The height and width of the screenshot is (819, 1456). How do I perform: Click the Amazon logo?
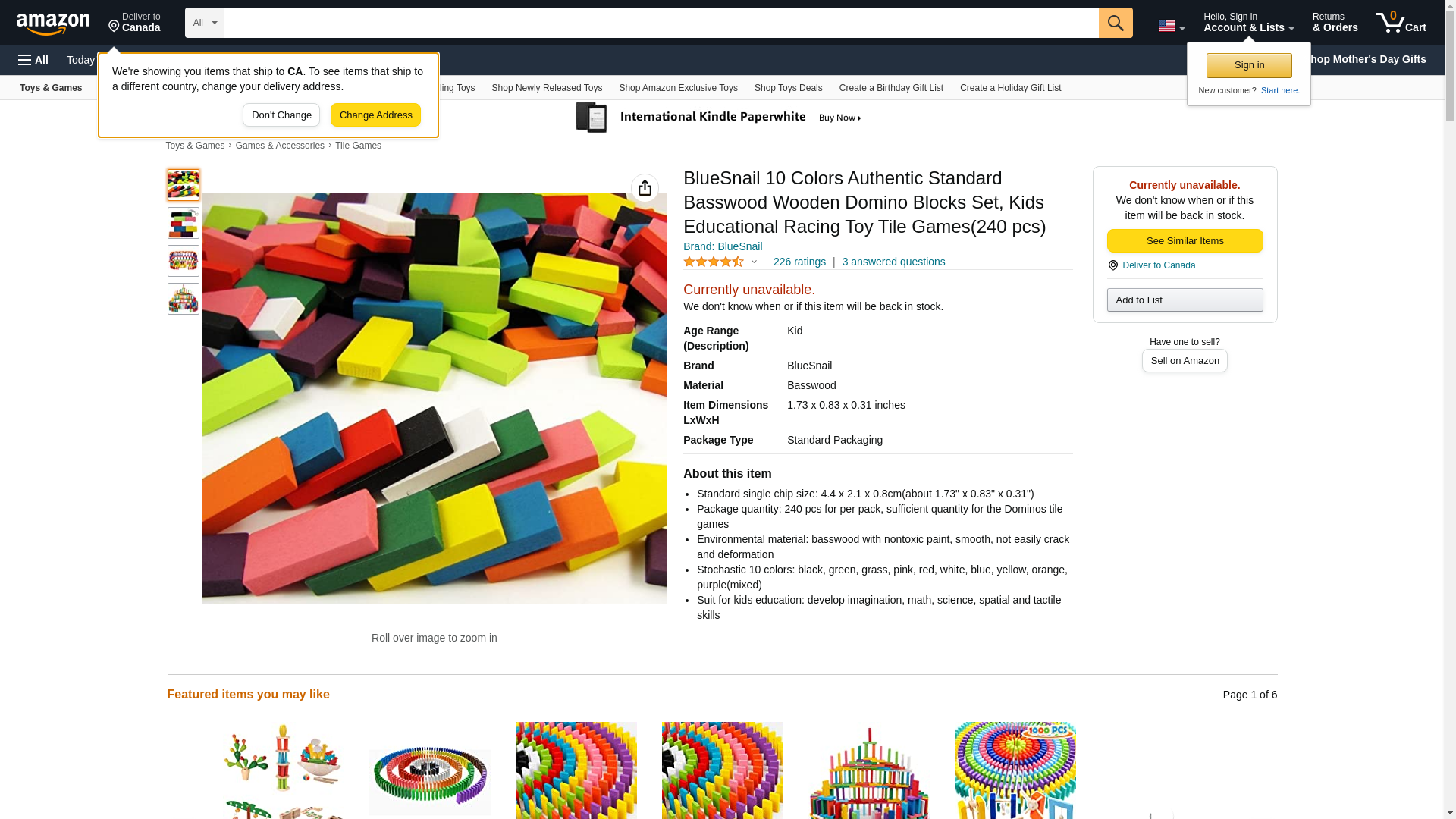click(x=53, y=24)
